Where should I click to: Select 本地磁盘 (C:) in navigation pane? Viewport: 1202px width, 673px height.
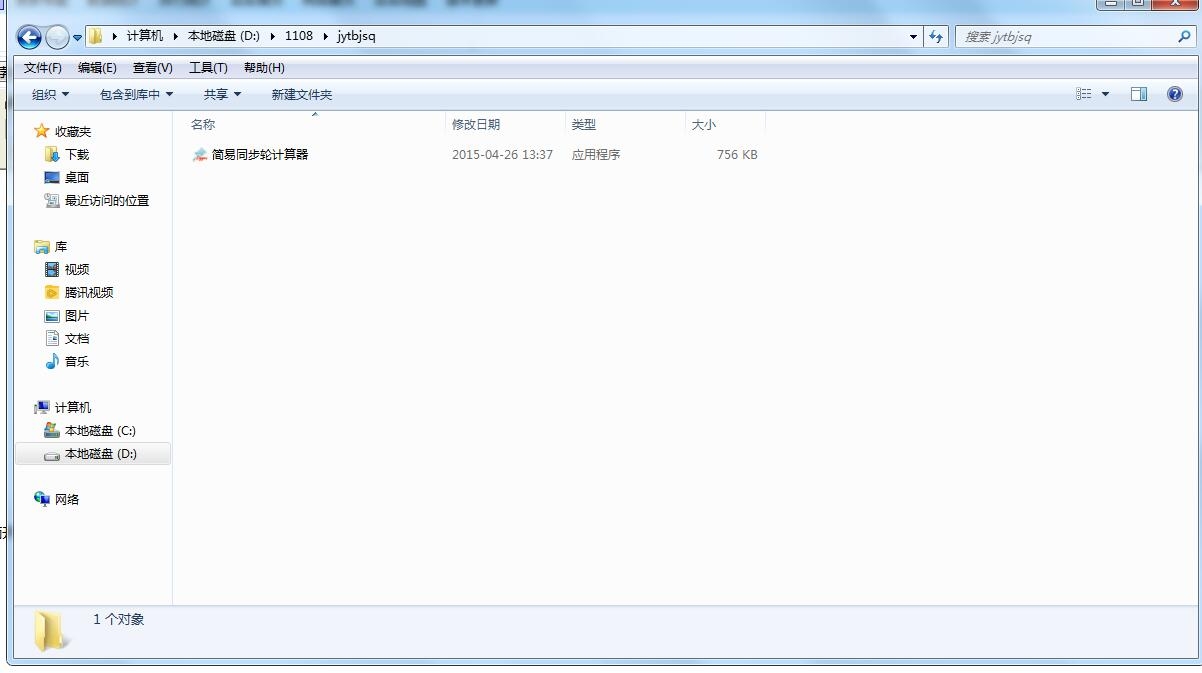pos(100,430)
